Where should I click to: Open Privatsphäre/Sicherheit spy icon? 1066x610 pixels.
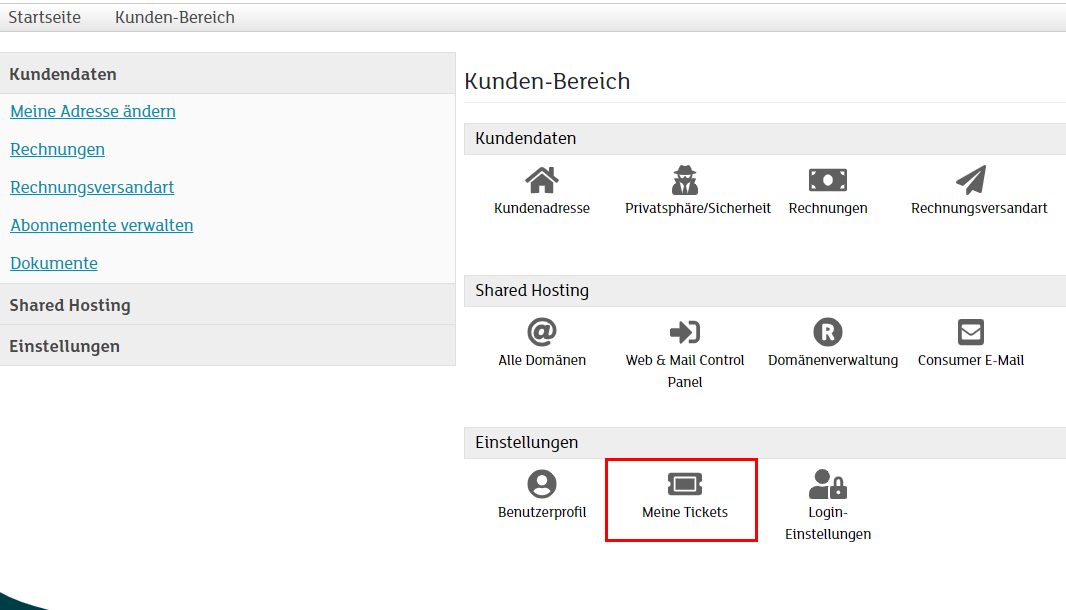pos(685,181)
